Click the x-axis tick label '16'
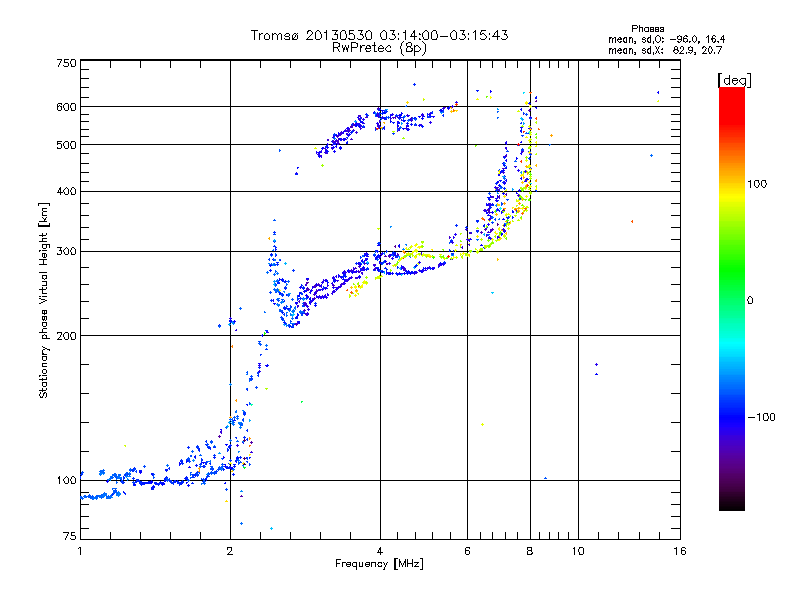 [680, 551]
